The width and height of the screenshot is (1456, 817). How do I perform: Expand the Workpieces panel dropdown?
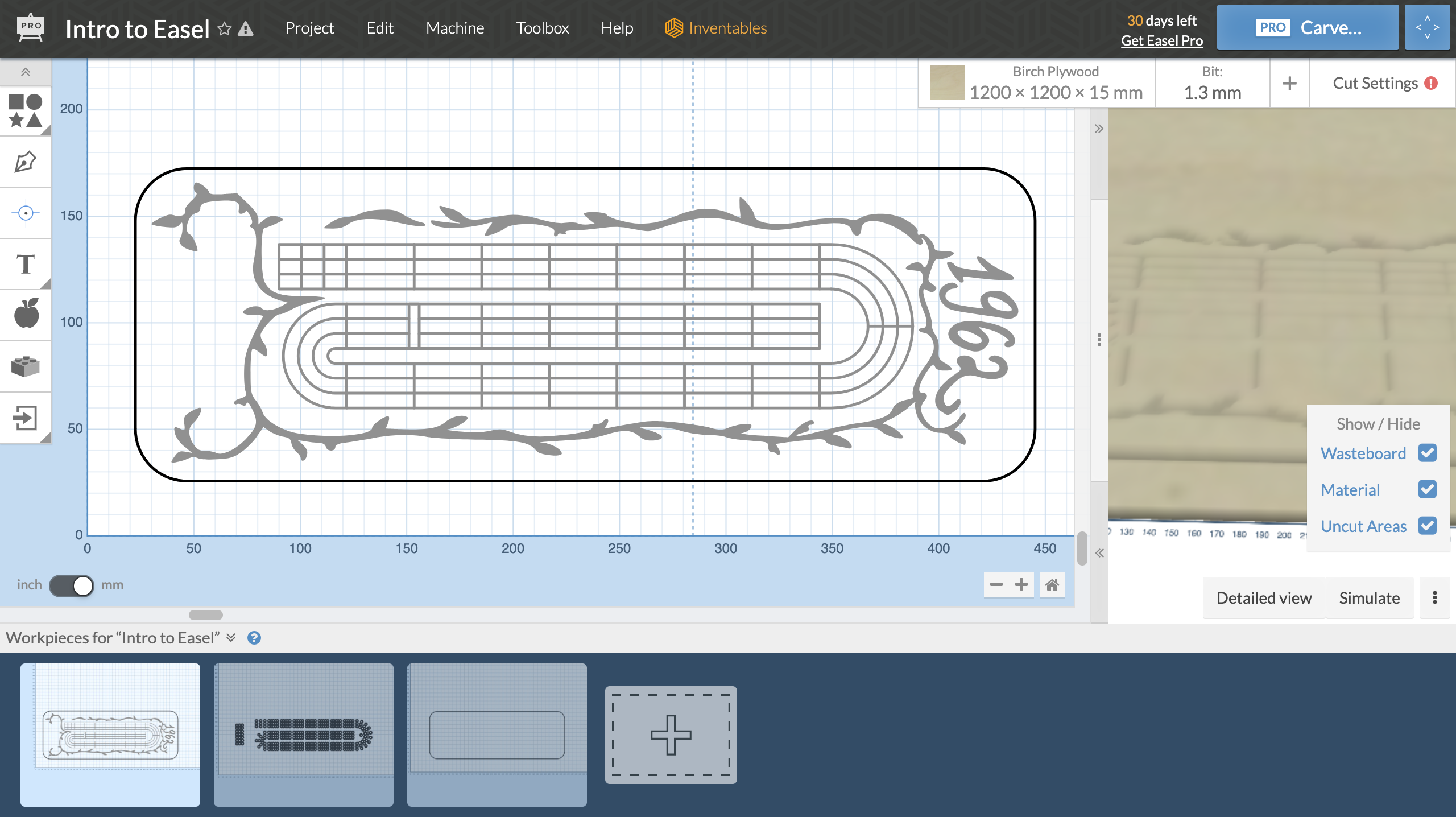[x=232, y=638]
